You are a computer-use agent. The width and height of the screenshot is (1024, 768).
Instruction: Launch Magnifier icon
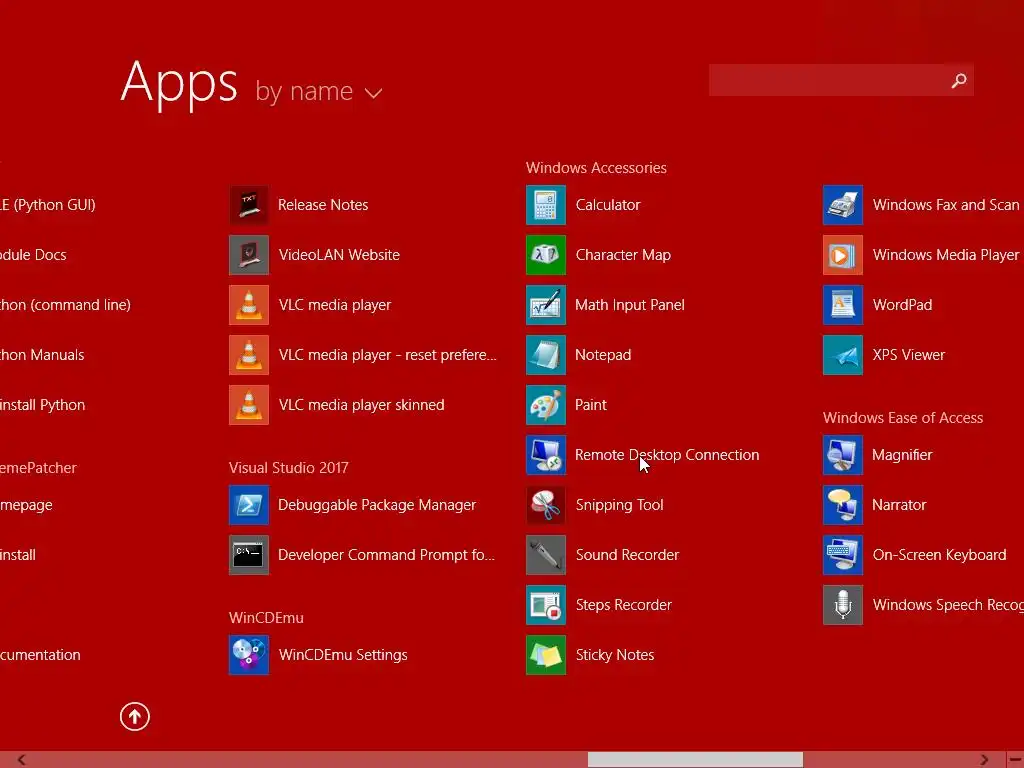point(843,455)
